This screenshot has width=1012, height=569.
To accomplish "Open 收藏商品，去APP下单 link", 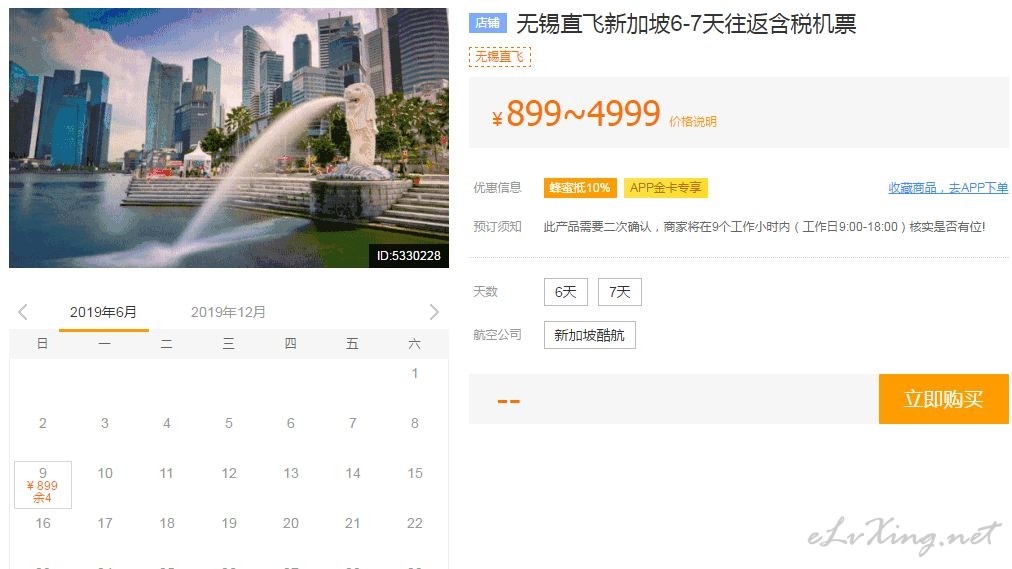I will click(947, 188).
